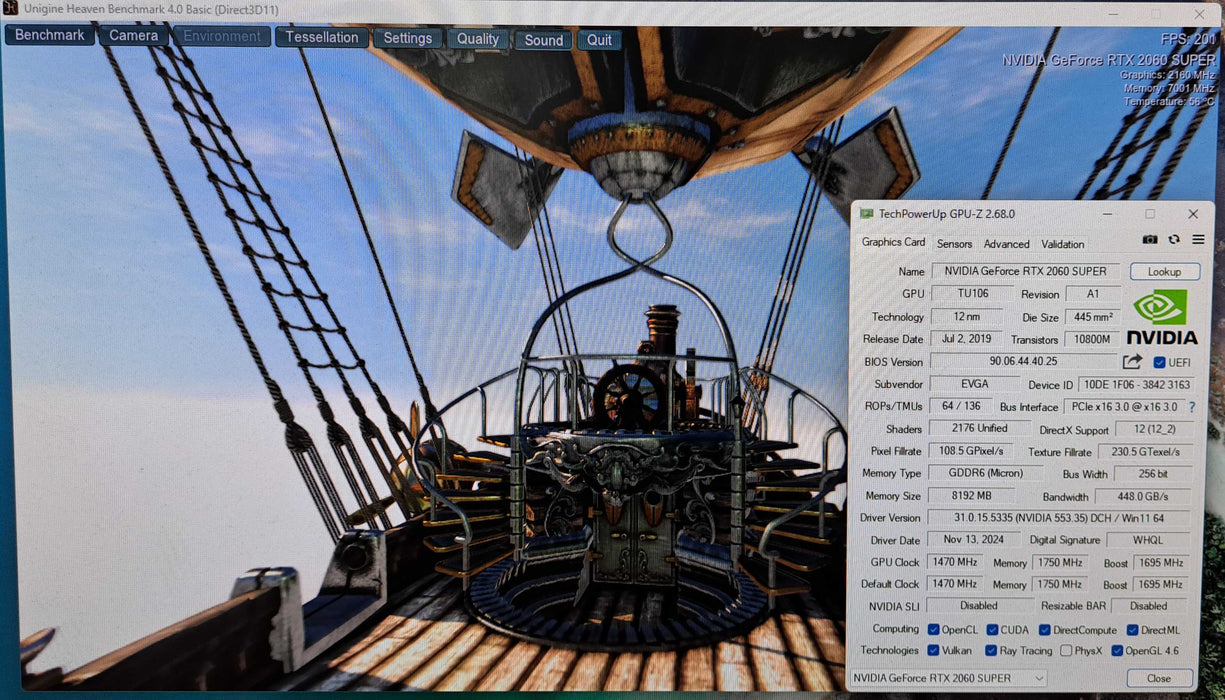Toggle Tessellation in Heaven menu bar
Image resolution: width=1225 pixels, height=700 pixels.
[322, 37]
